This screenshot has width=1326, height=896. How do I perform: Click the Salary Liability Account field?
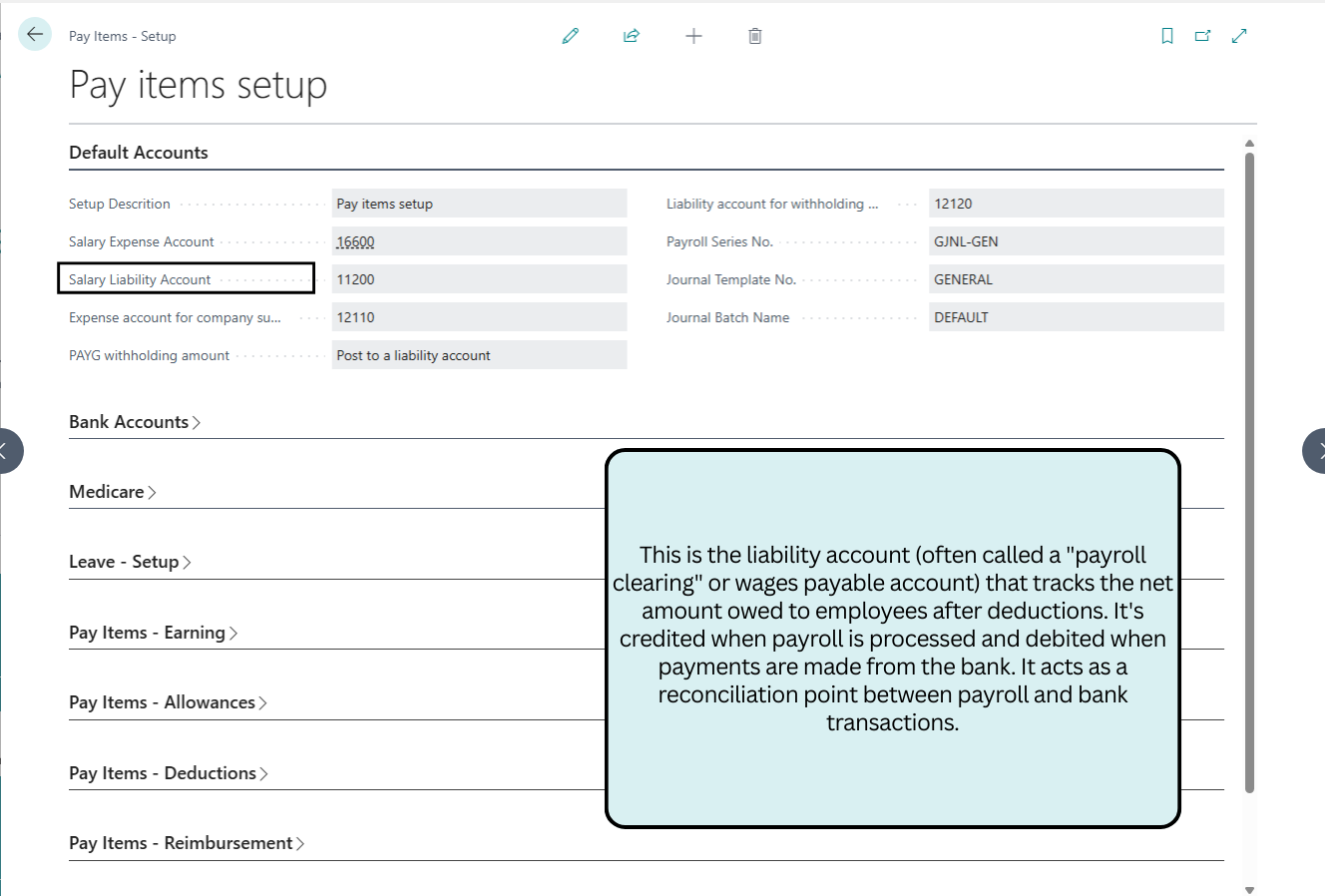(x=479, y=279)
